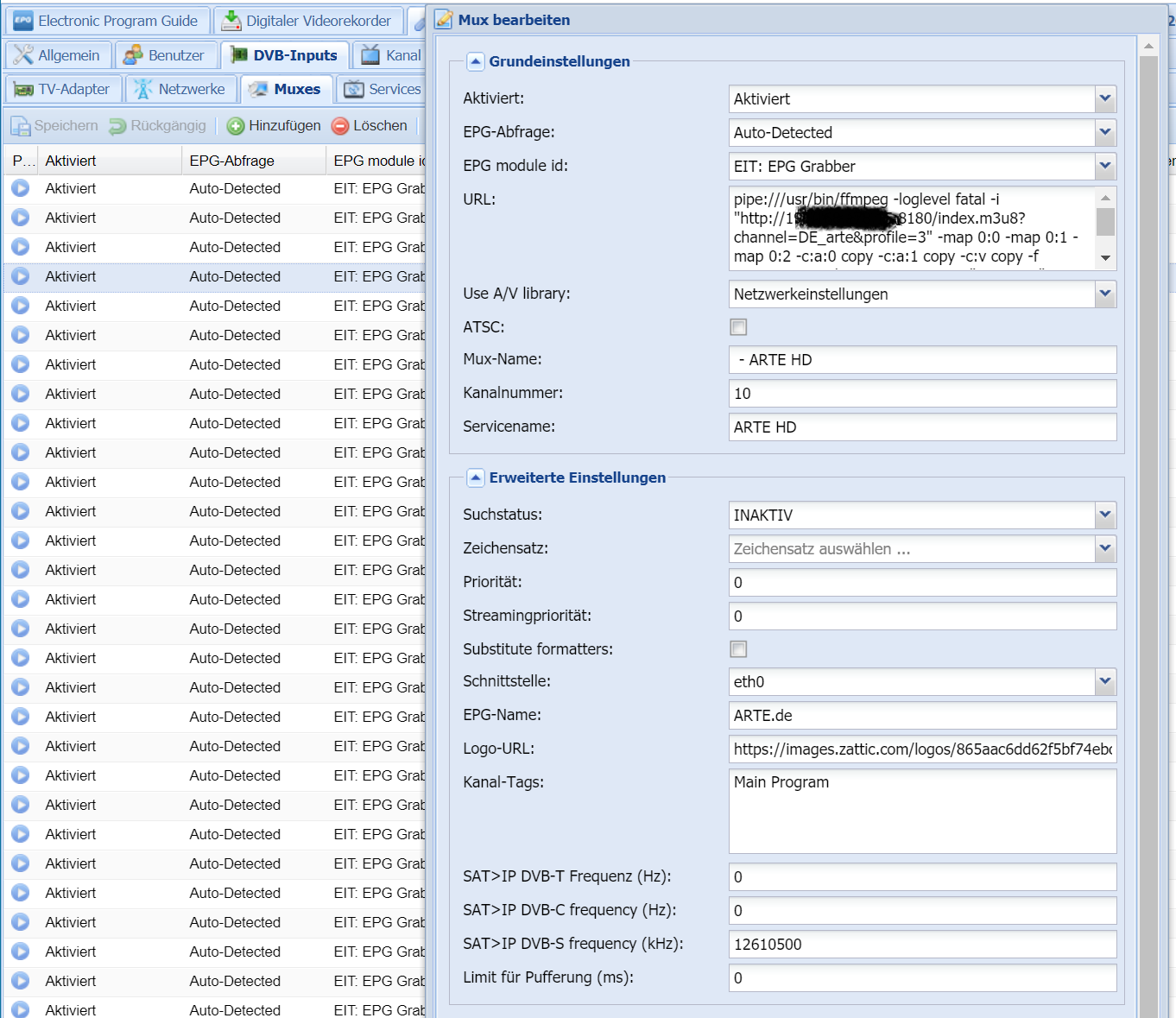
Task: Sort by the EPG module id column header
Action: point(377,161)
